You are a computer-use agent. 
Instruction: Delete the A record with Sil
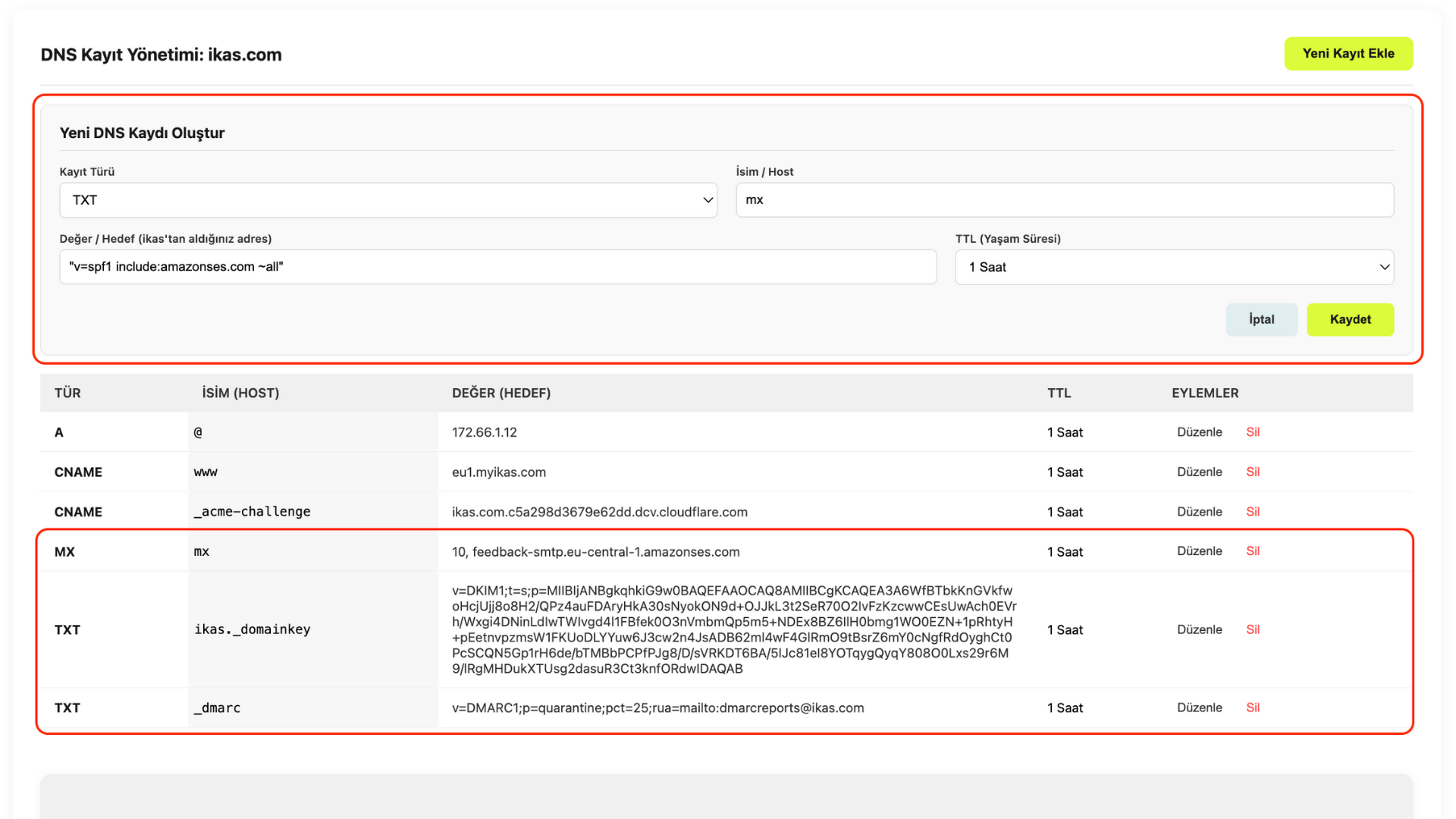pos(1253,432)
